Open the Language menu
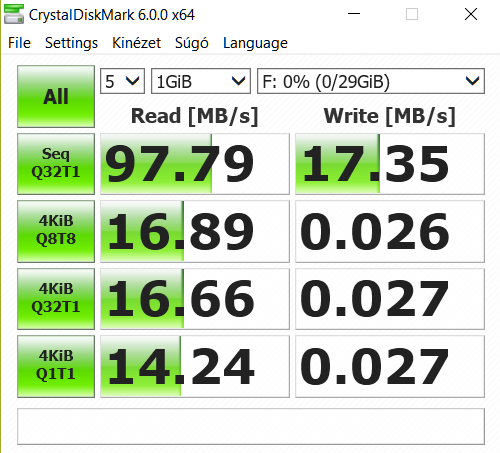Viewport: 500px width, 453px height. click(x=255, y=43)
